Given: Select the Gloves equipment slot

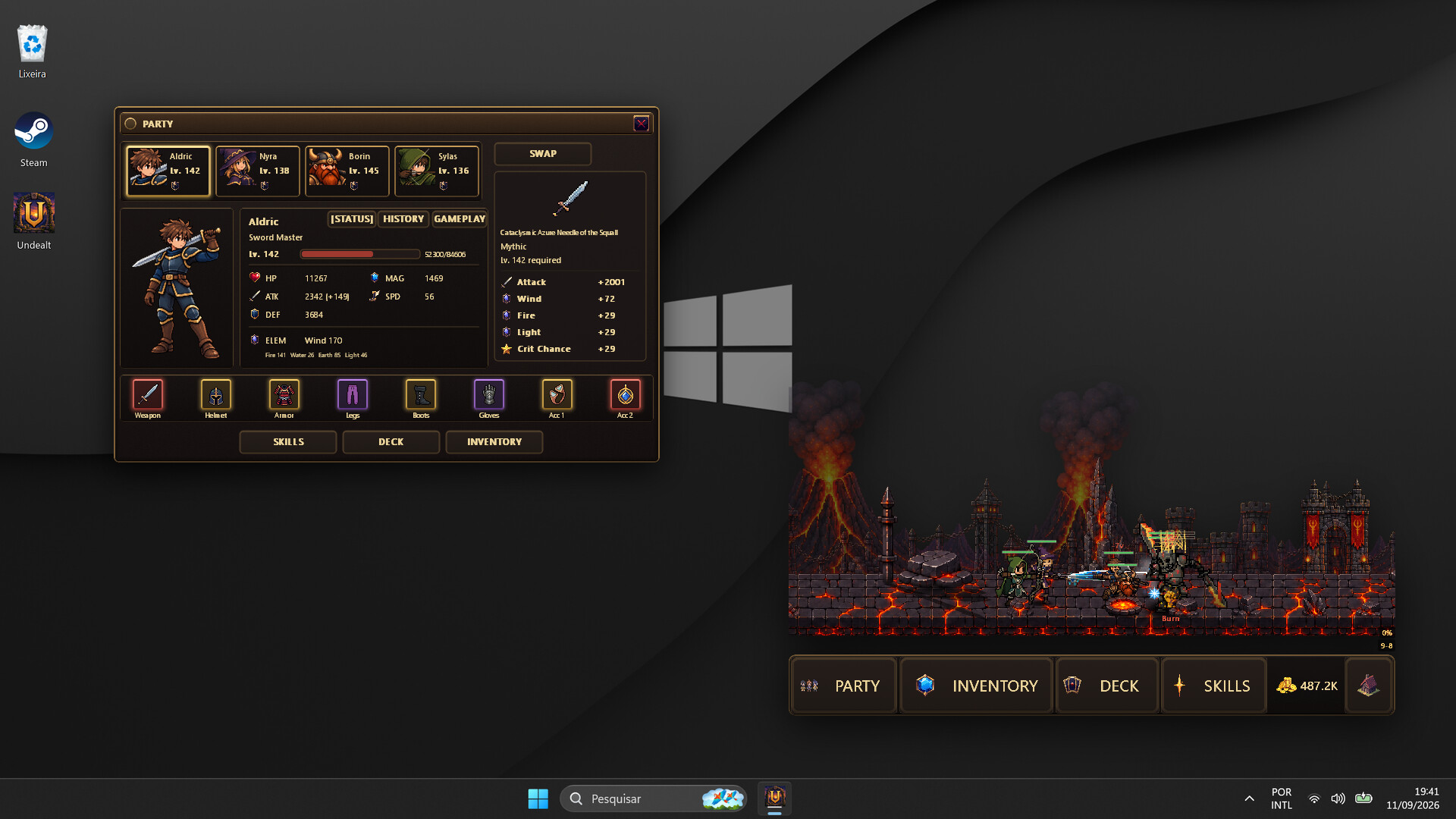Looking at the screenshot, I should tap(489, 395).
